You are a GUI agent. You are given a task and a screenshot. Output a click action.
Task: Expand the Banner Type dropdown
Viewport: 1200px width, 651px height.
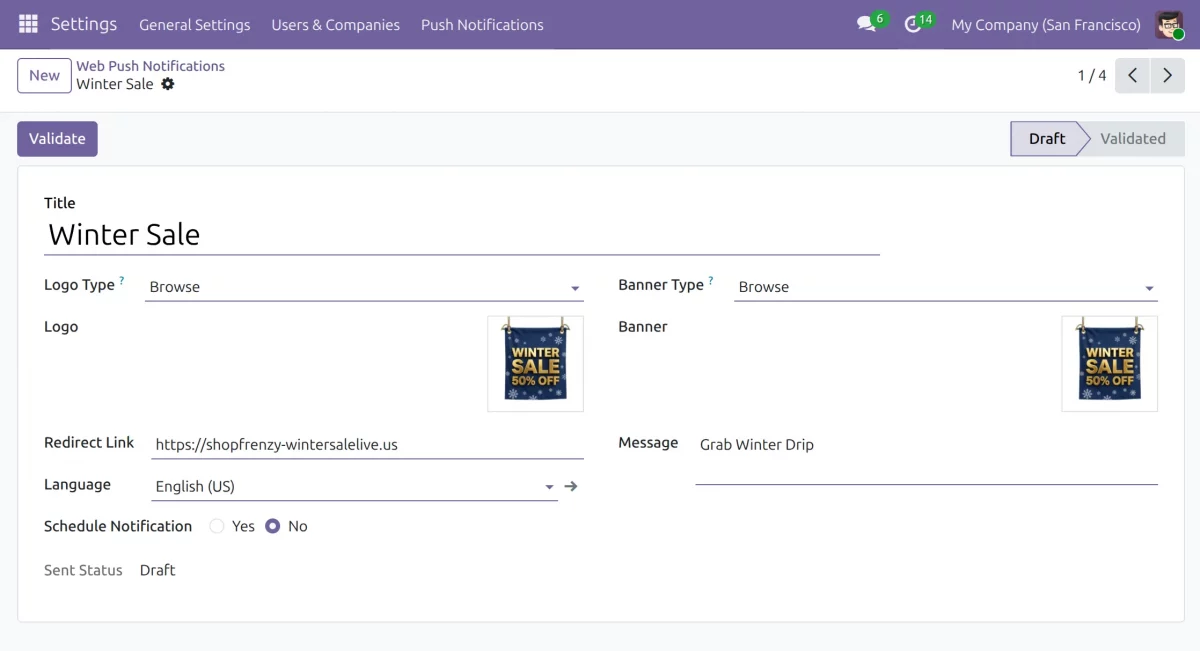point(946,287)
